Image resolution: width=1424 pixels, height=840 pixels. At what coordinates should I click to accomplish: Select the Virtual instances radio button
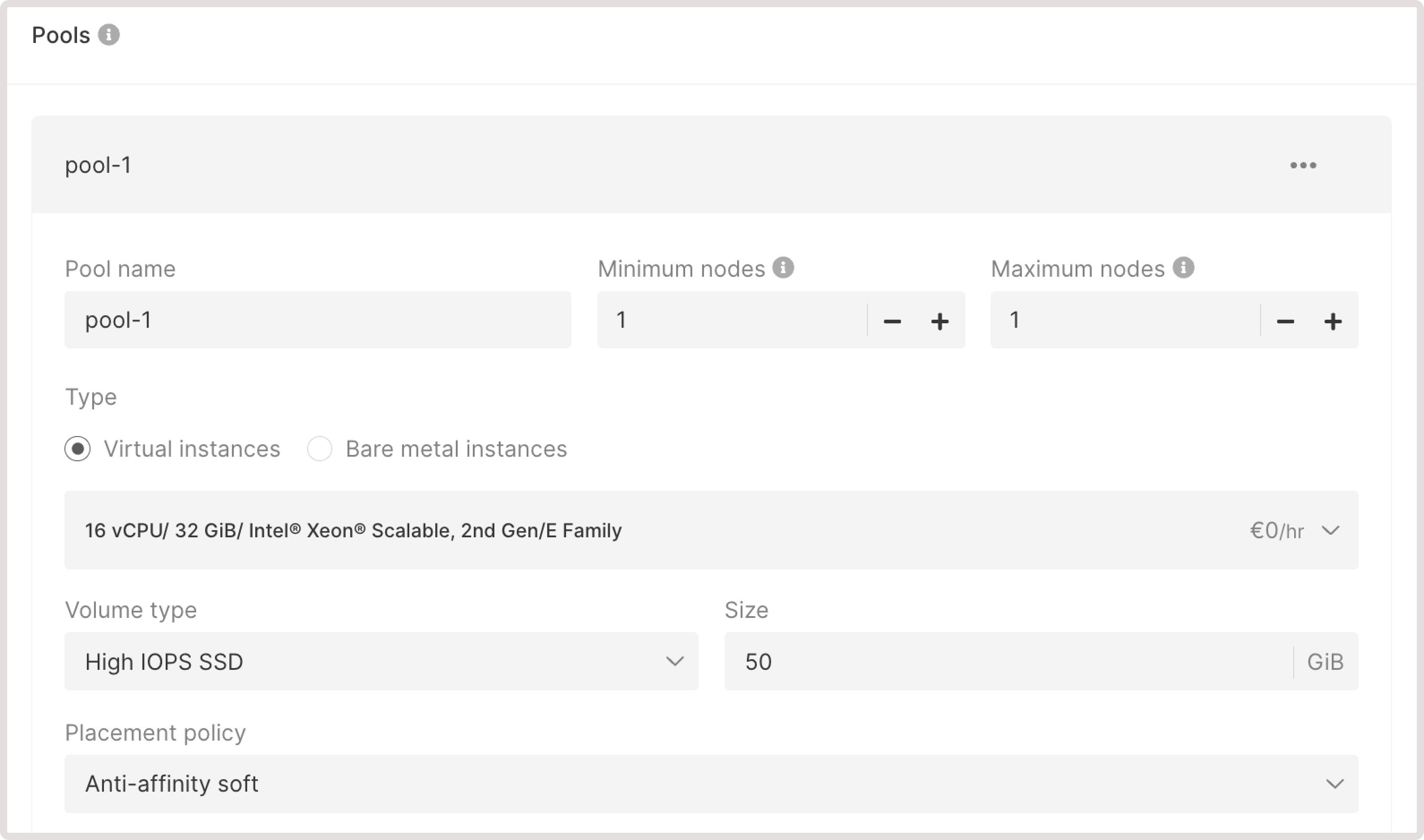(x=77, y=448)
